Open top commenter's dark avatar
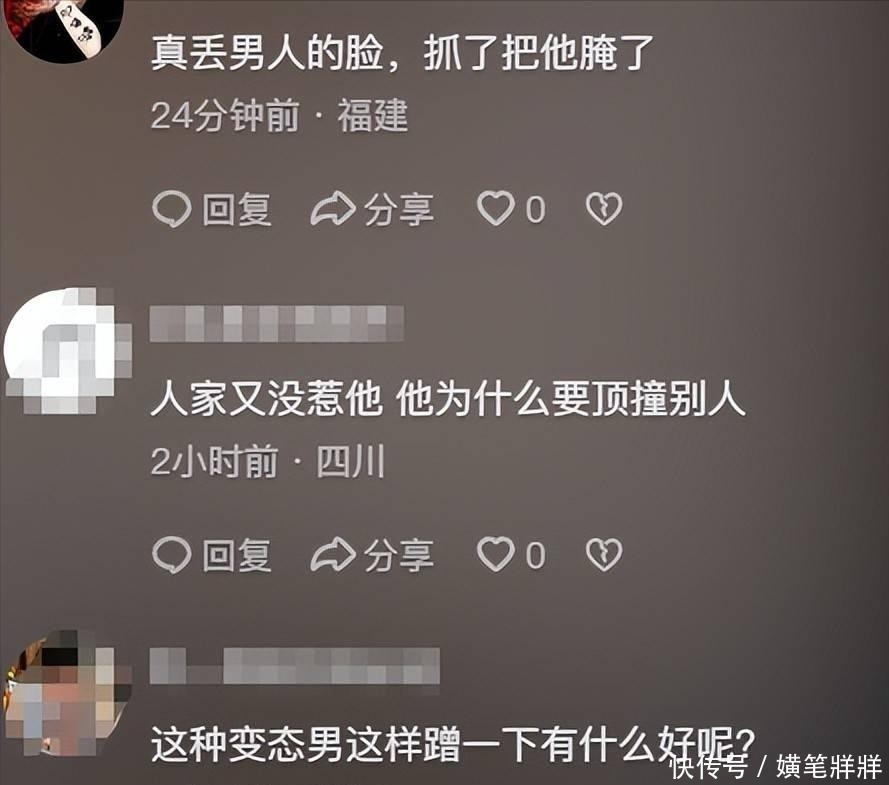The image size is (889, 785). coord(64,28)
